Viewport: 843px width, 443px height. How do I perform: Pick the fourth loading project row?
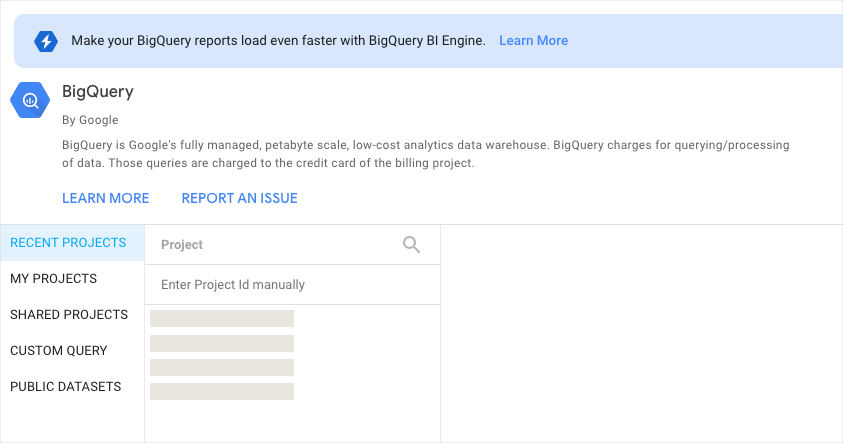(x=222, y=391)
